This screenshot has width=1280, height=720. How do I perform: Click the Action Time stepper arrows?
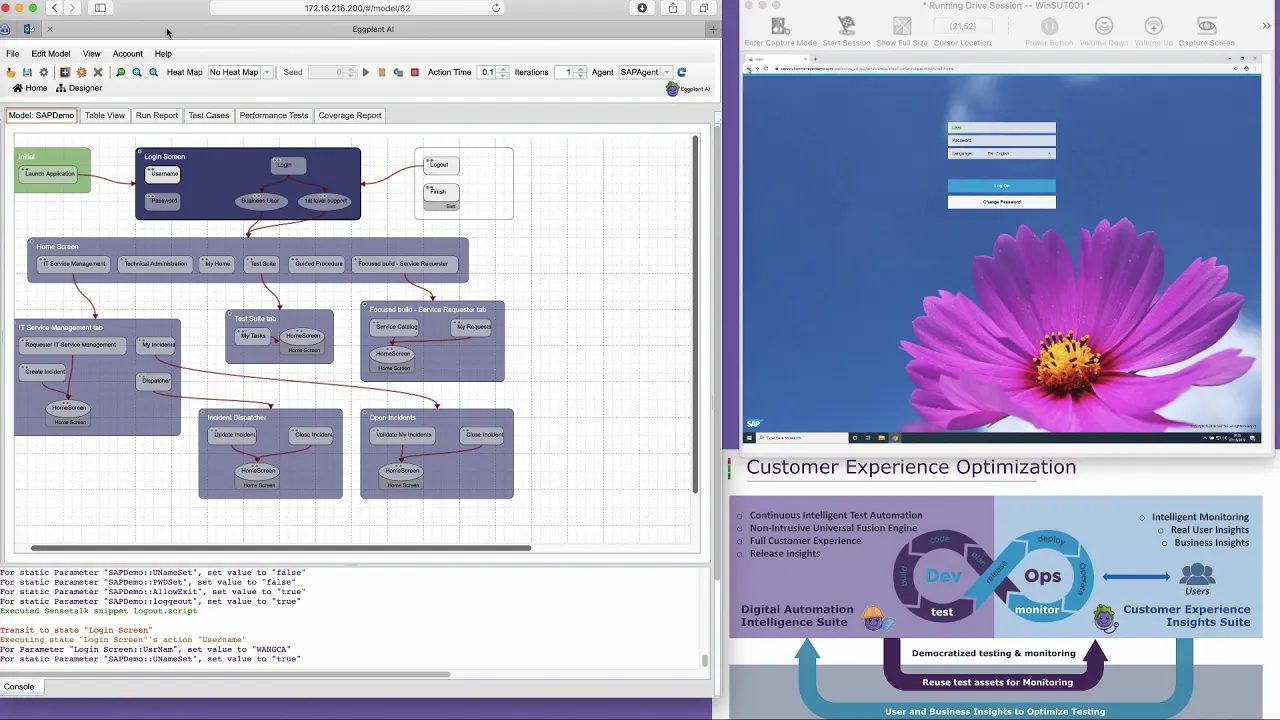point(503,72)
